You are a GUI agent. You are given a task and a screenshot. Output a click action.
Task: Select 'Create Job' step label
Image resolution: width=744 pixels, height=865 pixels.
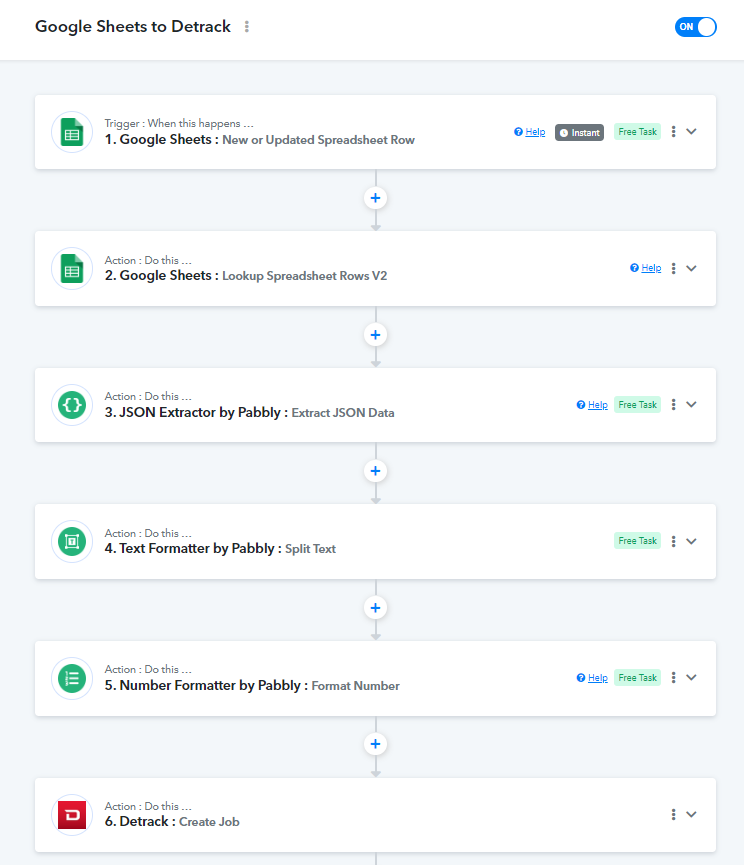(x=210, y=822)
